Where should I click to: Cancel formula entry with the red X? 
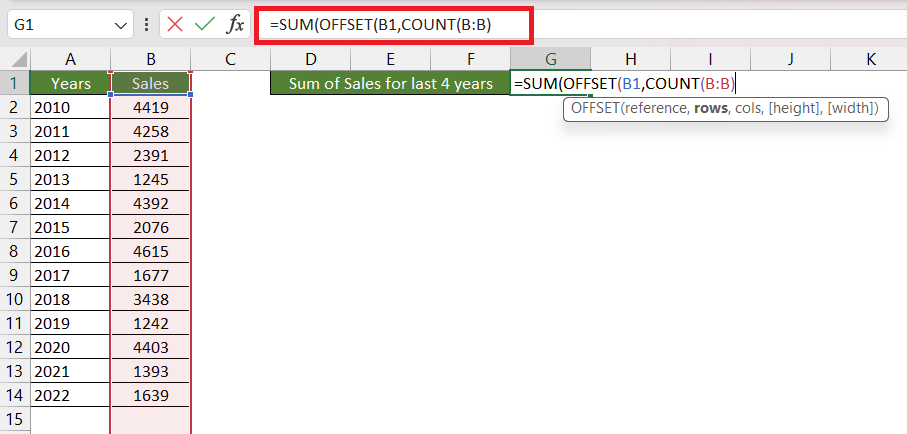pos(175,25)
